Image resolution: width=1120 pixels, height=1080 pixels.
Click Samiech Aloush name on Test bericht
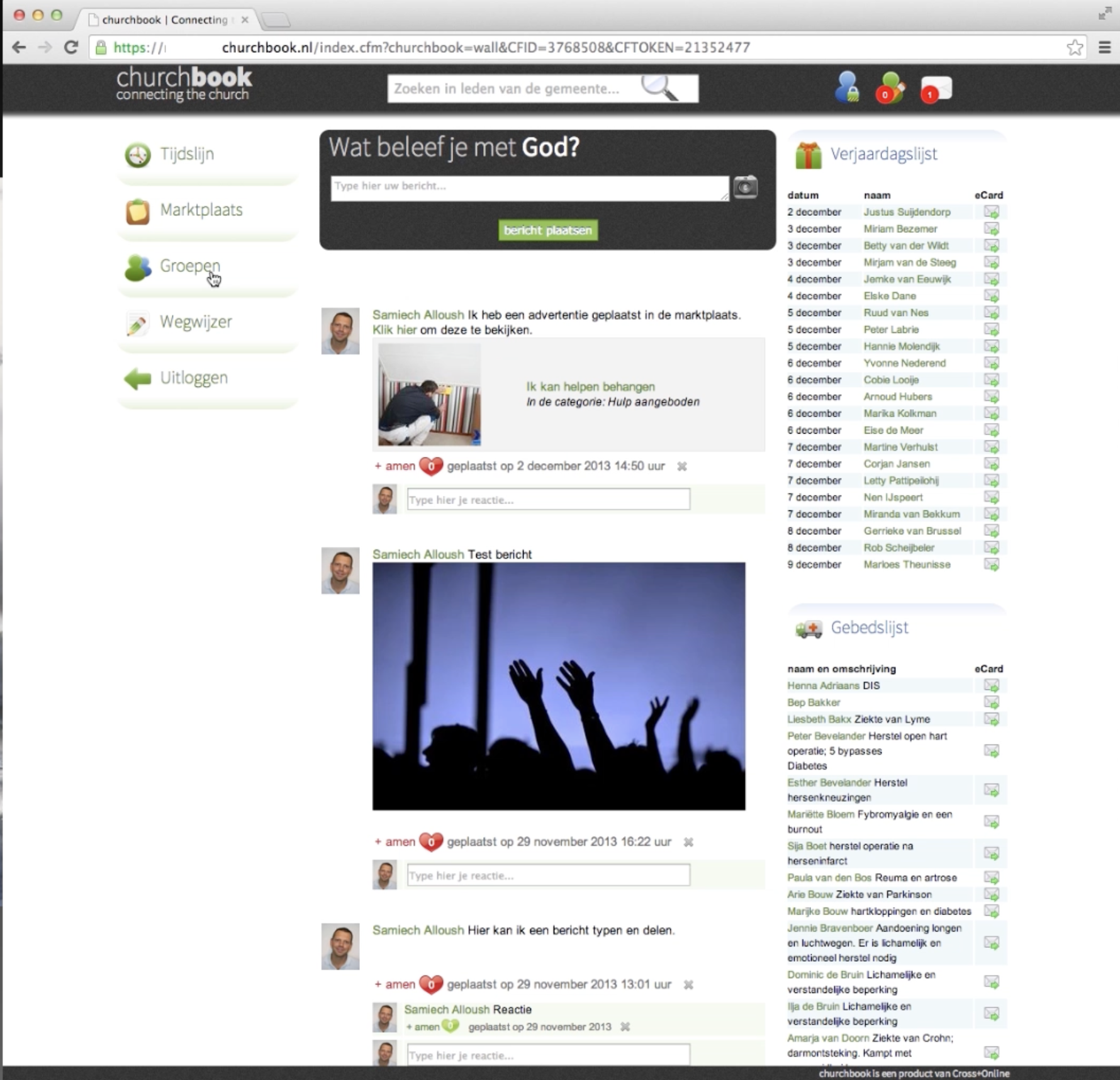tap(417, 554)
